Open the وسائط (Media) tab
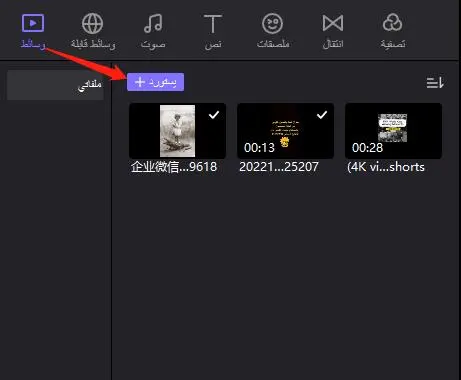 [33, 31]
